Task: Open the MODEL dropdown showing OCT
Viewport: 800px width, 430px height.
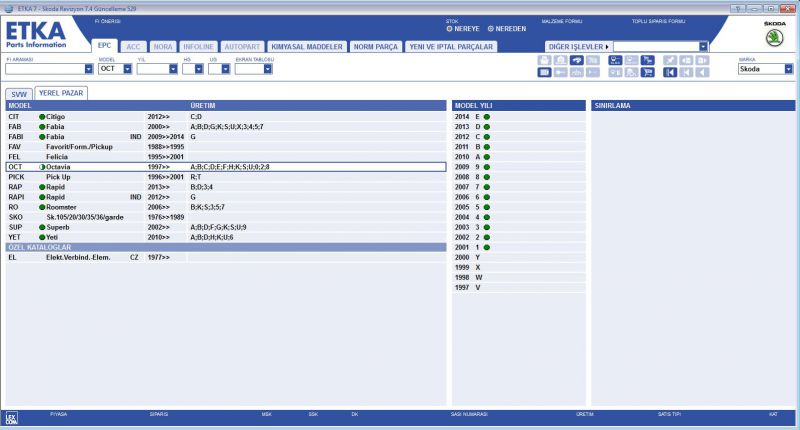Action: click(127, 69)
